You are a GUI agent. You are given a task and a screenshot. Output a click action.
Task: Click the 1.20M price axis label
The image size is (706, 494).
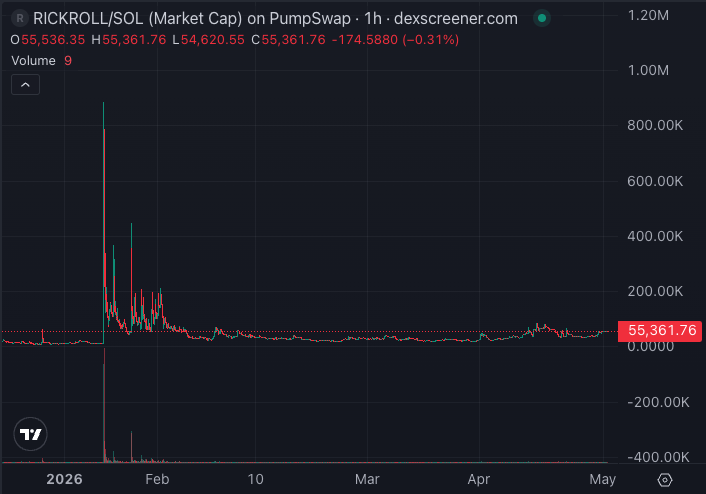click(x=648, y=16)
